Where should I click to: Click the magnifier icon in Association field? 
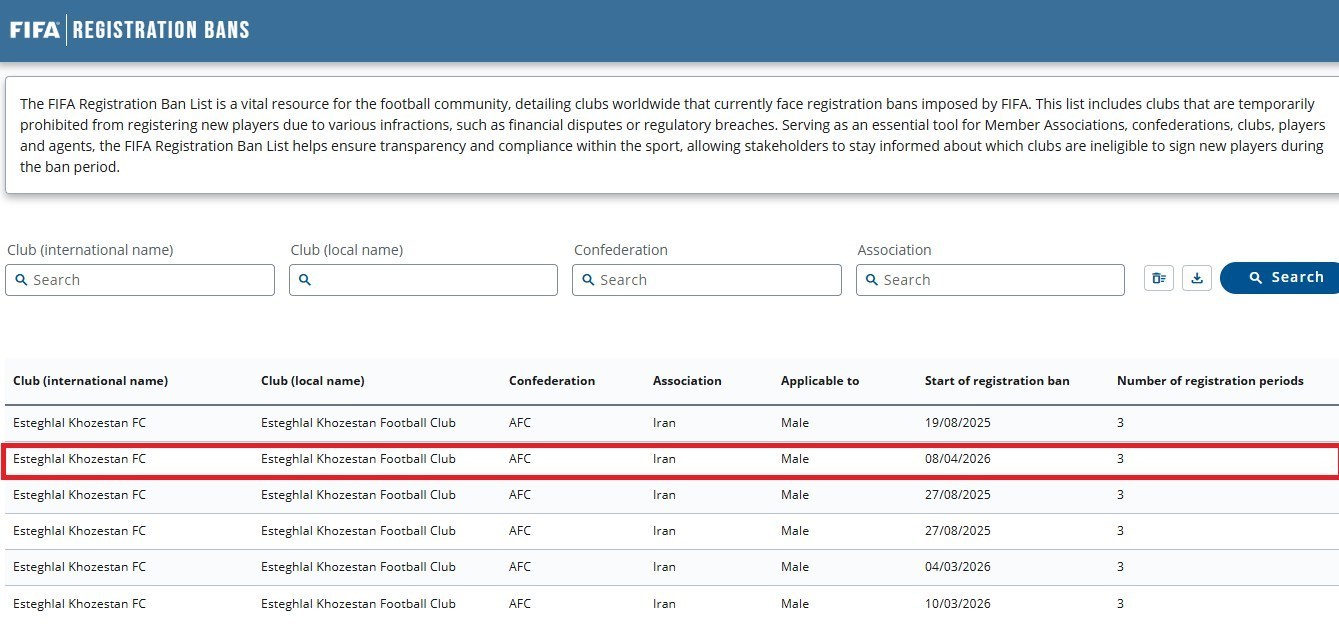(x=871, y=280)
